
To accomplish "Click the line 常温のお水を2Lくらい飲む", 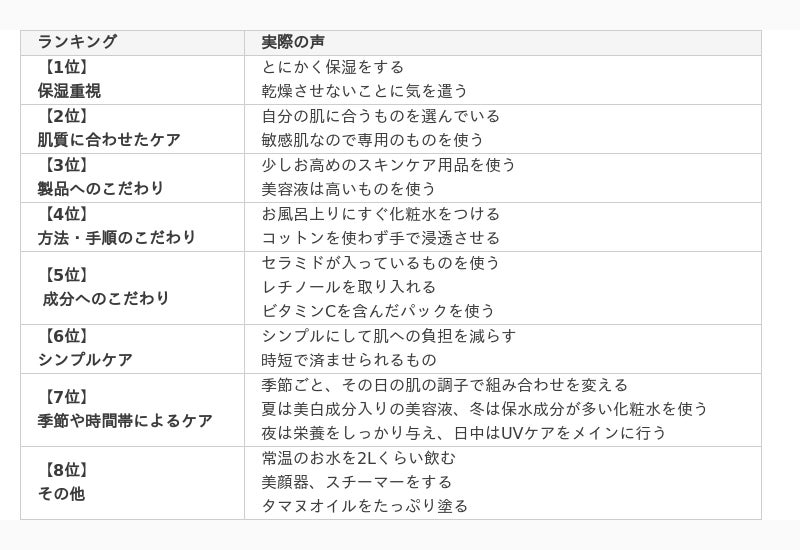I will (358, 458).
